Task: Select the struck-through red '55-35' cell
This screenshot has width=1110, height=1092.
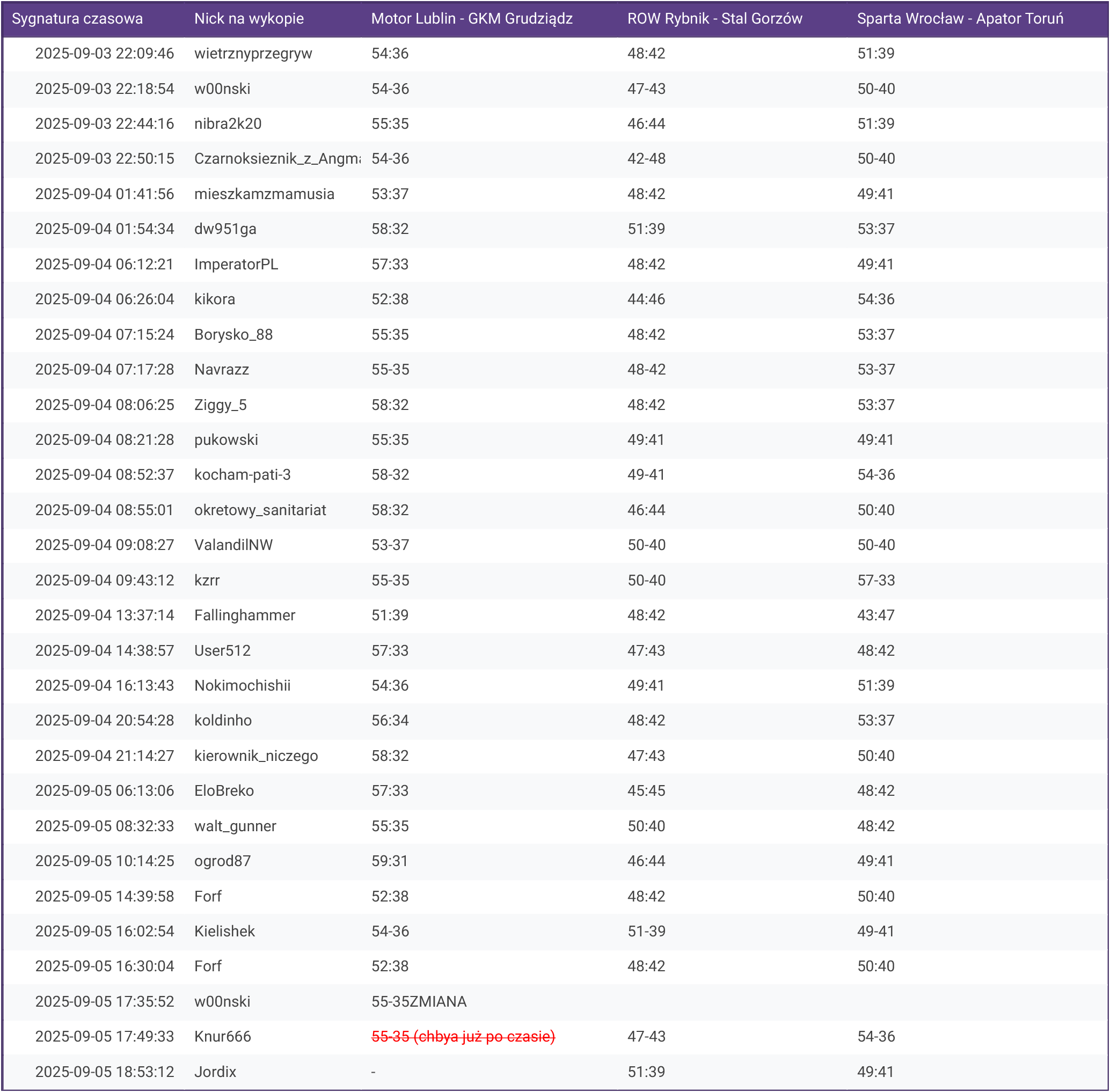Action: [463, 1037]
